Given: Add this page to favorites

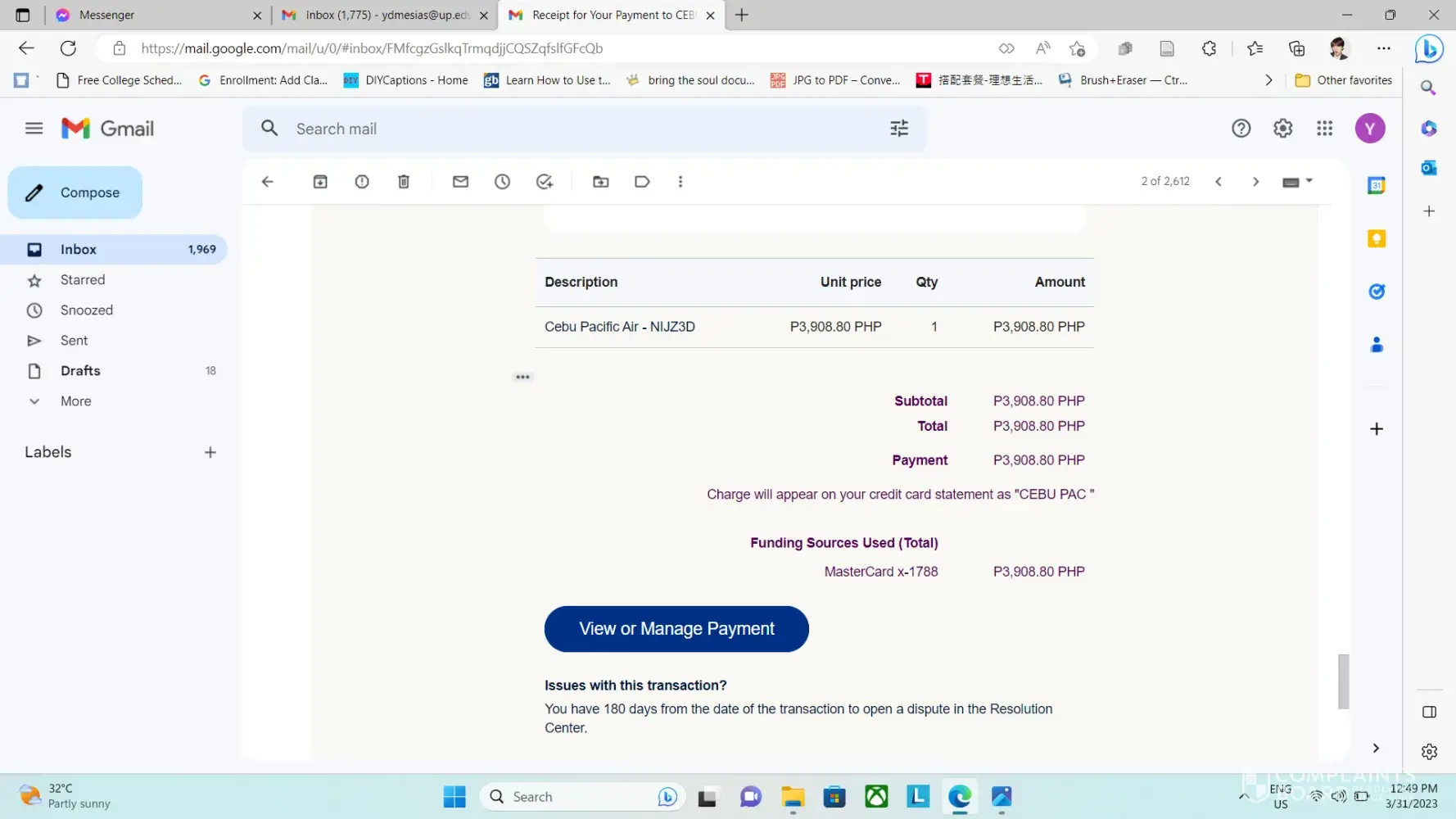Looking at the screenshot, I should click(1077, 48).
